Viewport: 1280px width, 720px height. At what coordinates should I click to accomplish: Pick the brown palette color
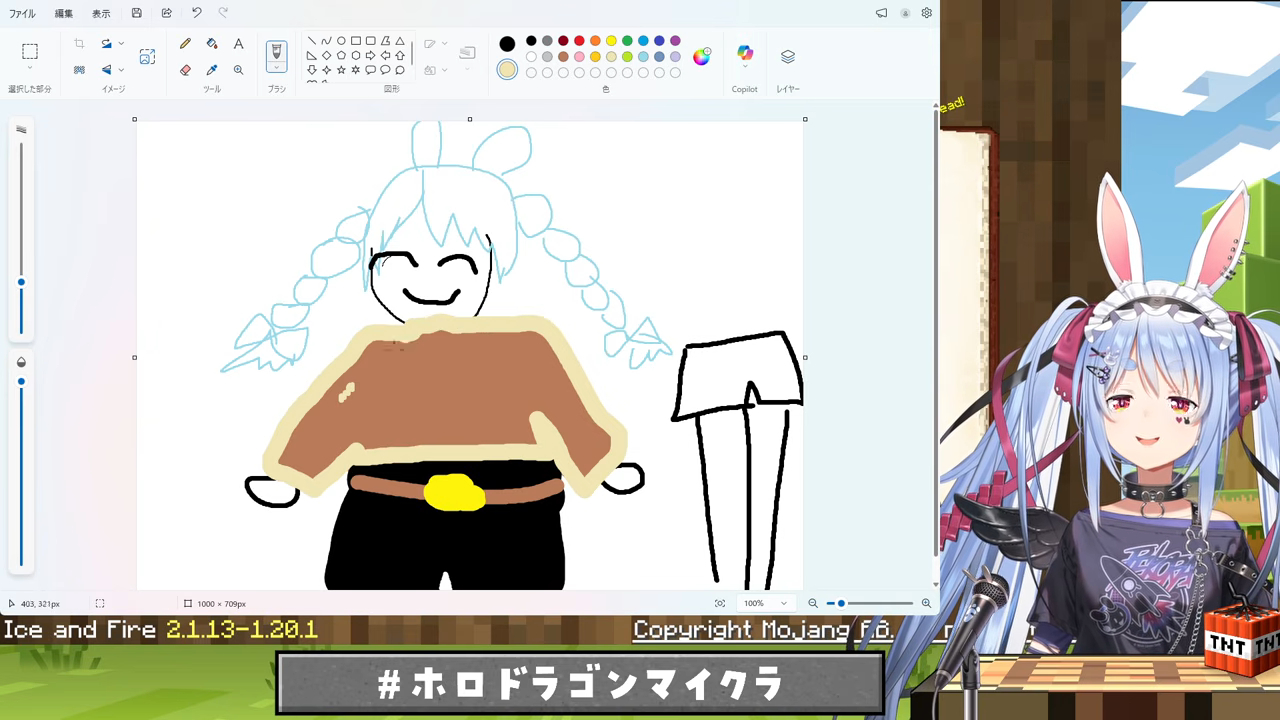click(563, 57)
